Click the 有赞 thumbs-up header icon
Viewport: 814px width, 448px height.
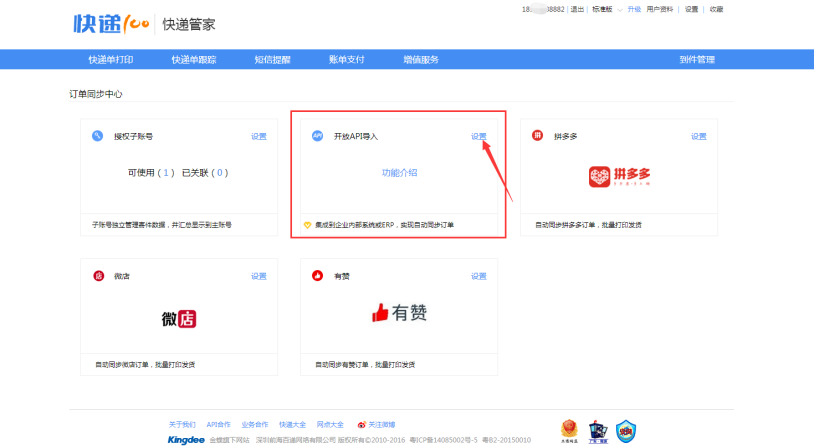[x=317, y=276]
